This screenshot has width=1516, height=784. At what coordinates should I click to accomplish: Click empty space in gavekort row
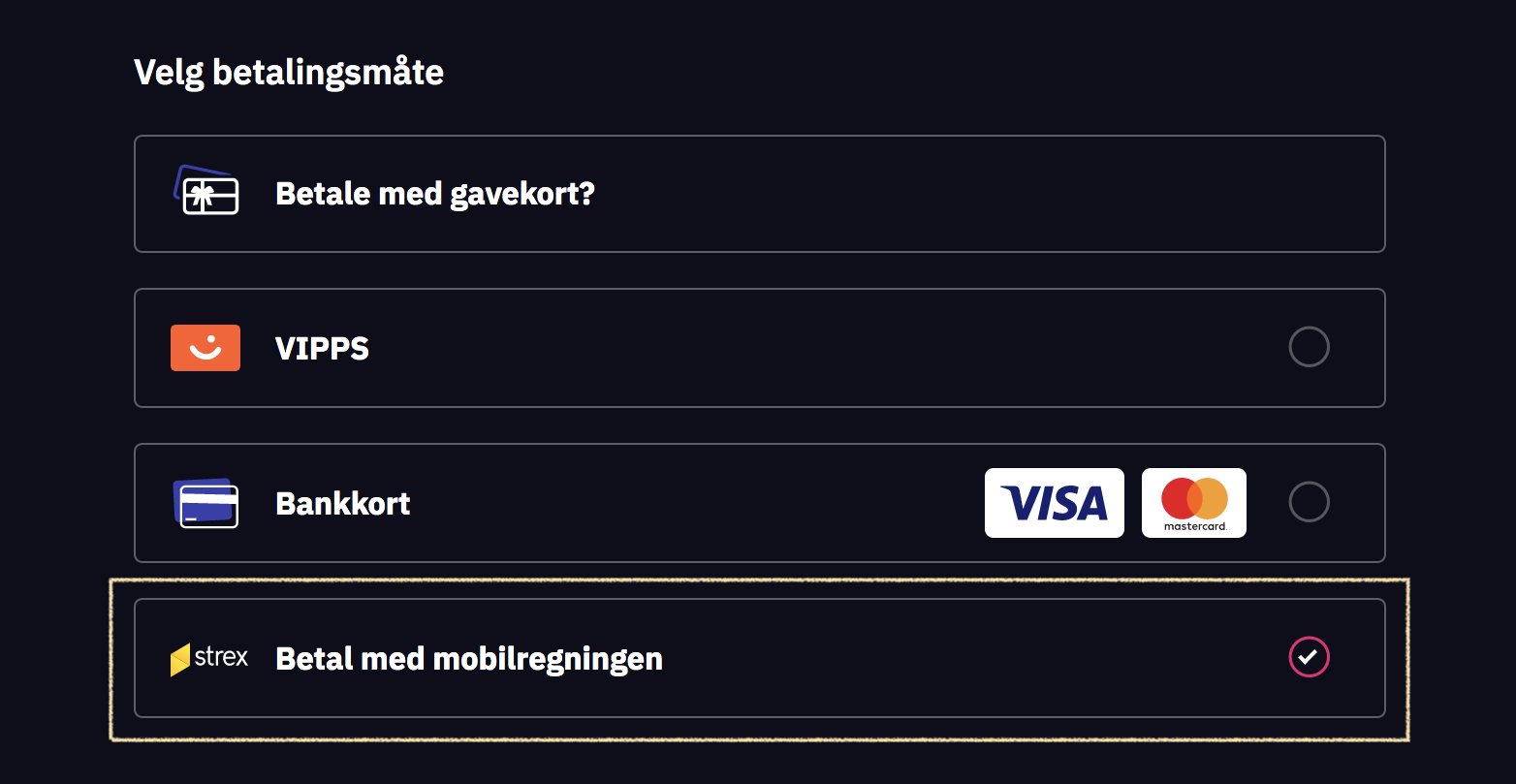coord(969,194)
